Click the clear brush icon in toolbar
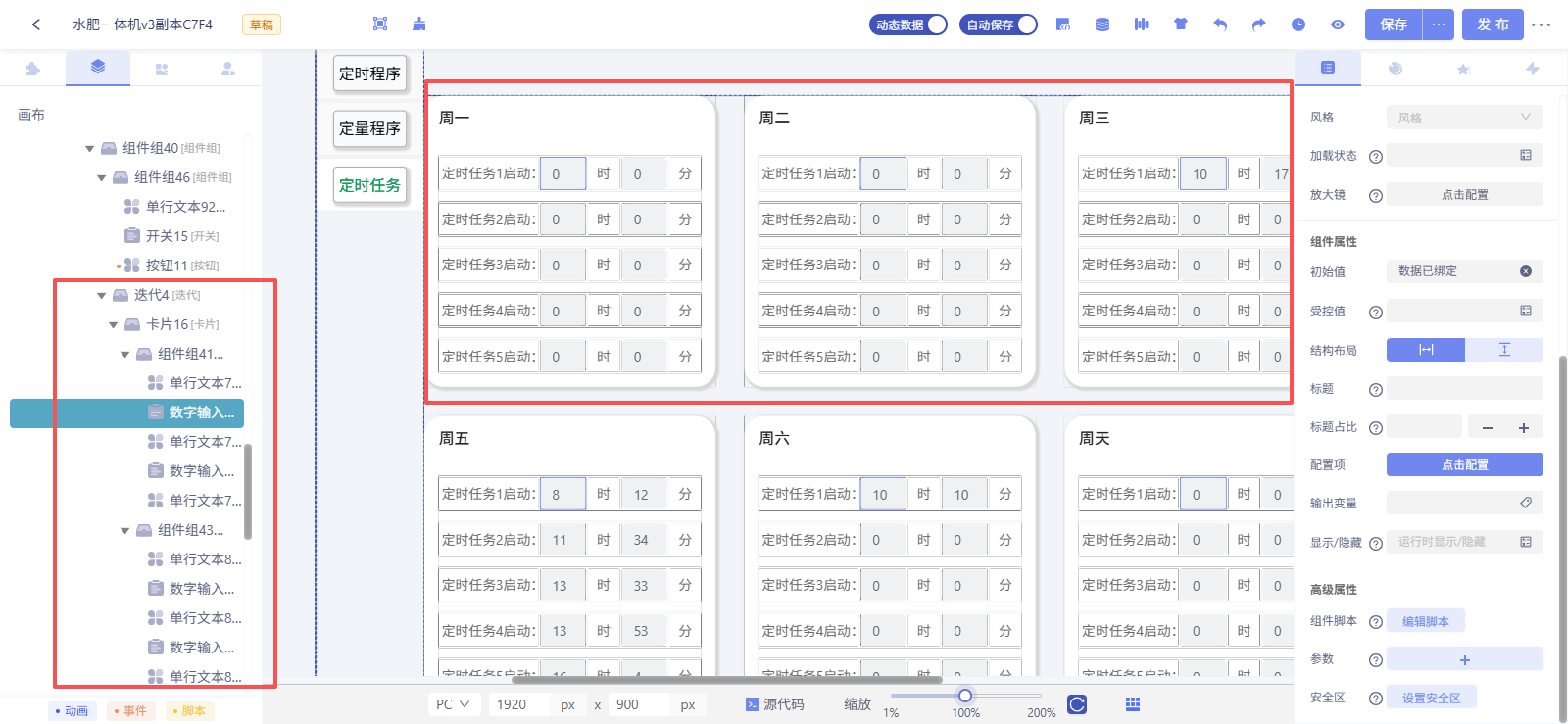The width and height of the screenshot is (1568, 724). pos(419,24)
